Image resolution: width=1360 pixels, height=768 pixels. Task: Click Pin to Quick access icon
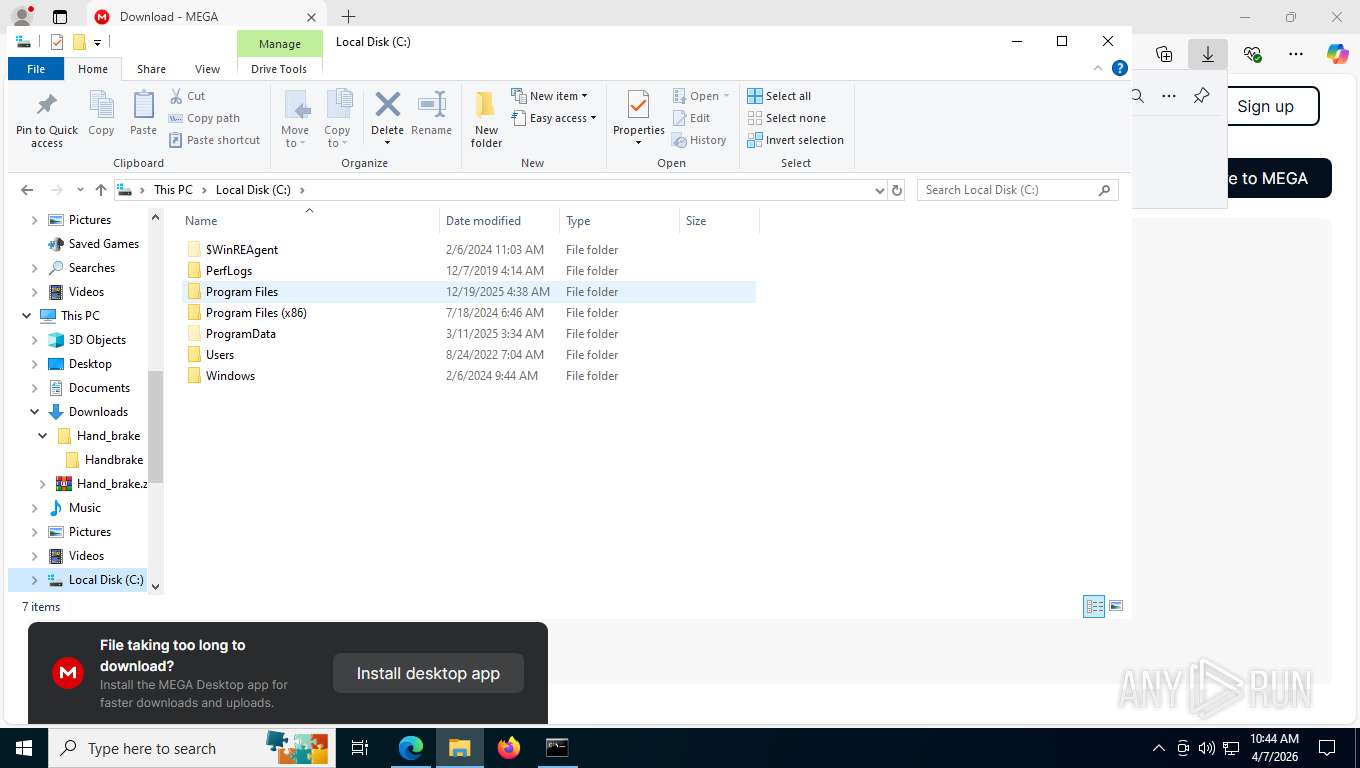(47, 120)
